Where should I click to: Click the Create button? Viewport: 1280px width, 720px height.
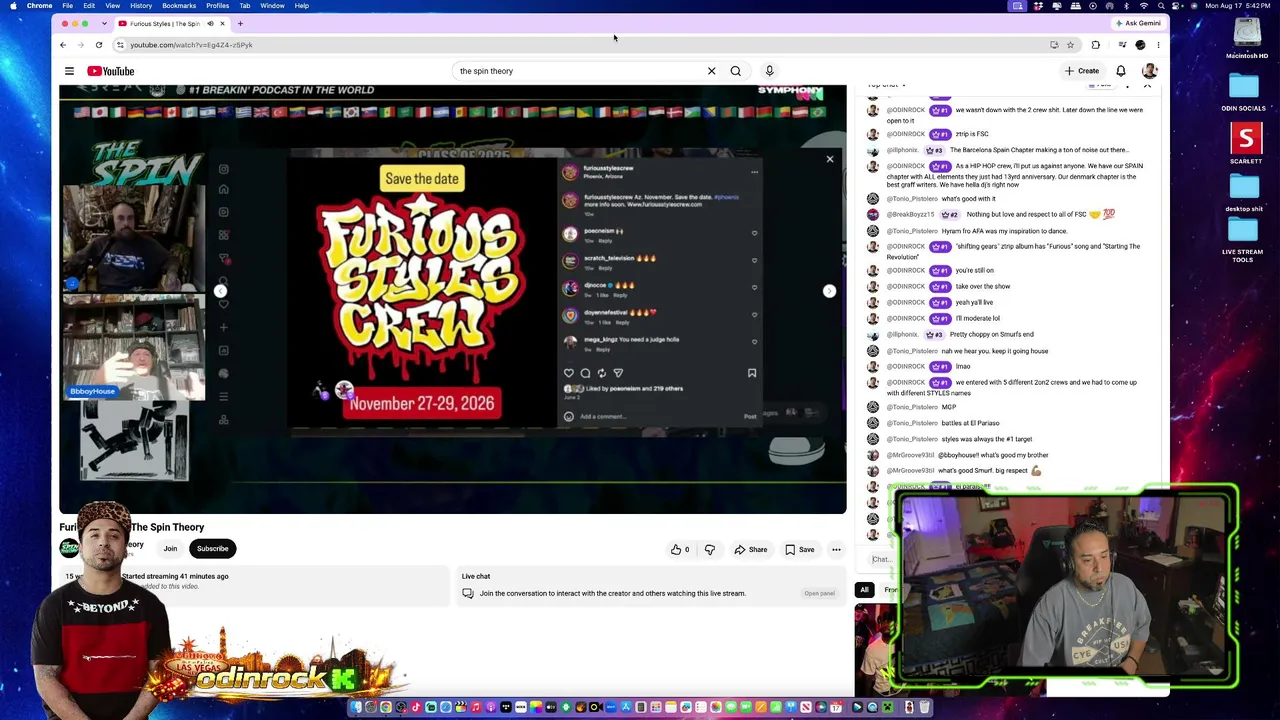point(1082,71)
